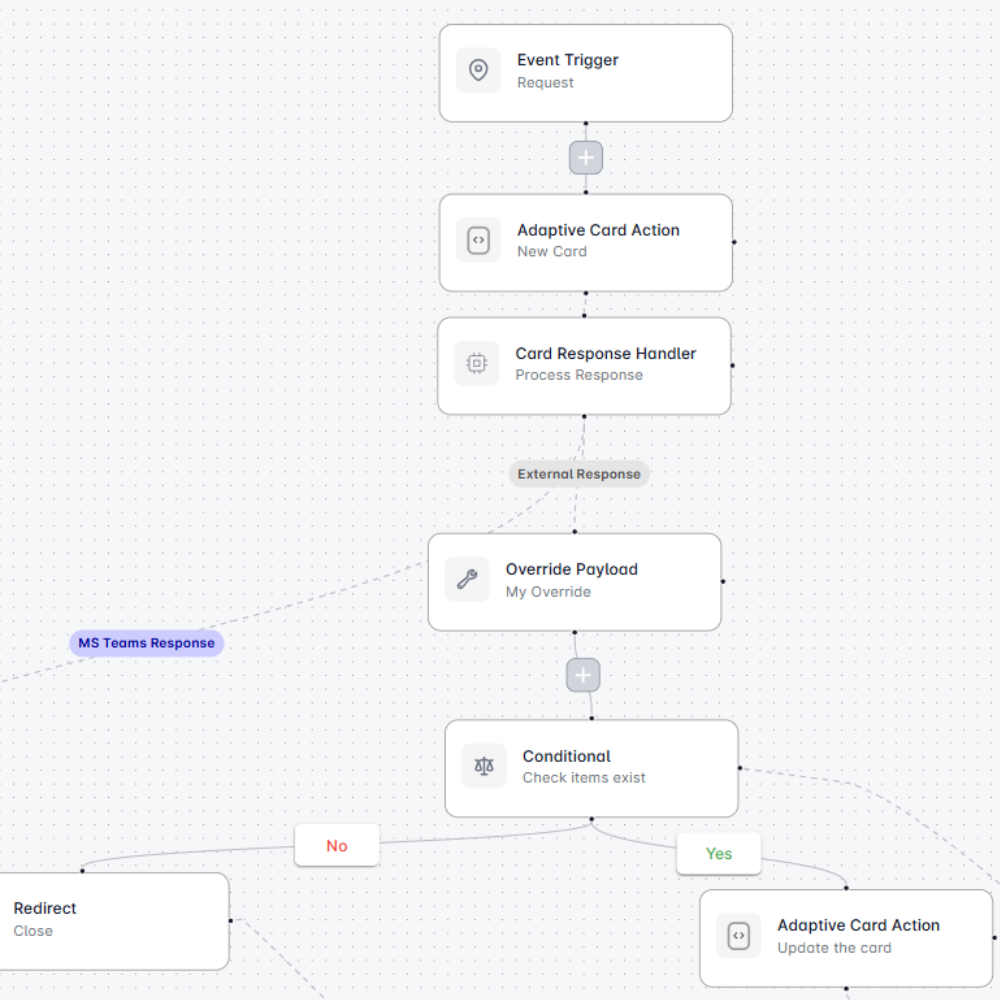Click the Conditional balance scale icon

[x=484, y=765]
